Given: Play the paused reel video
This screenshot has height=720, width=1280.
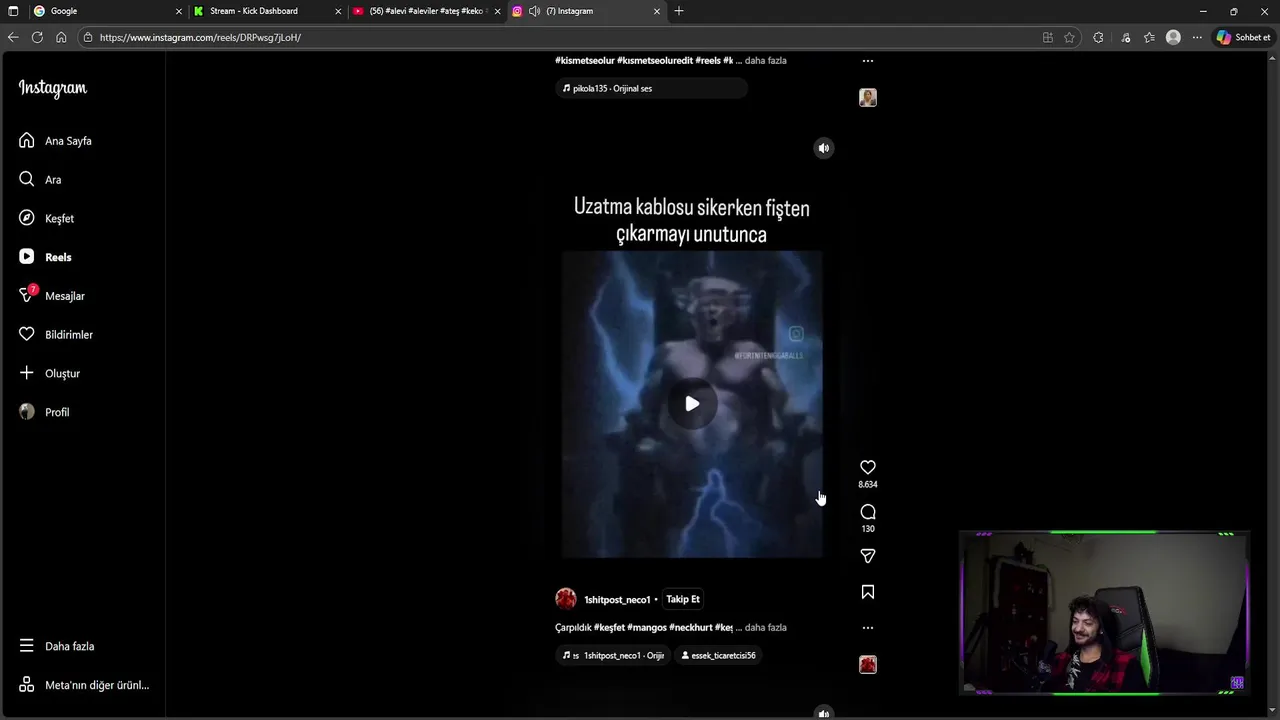Looking at the screenshot, I should tap(692, 404).
